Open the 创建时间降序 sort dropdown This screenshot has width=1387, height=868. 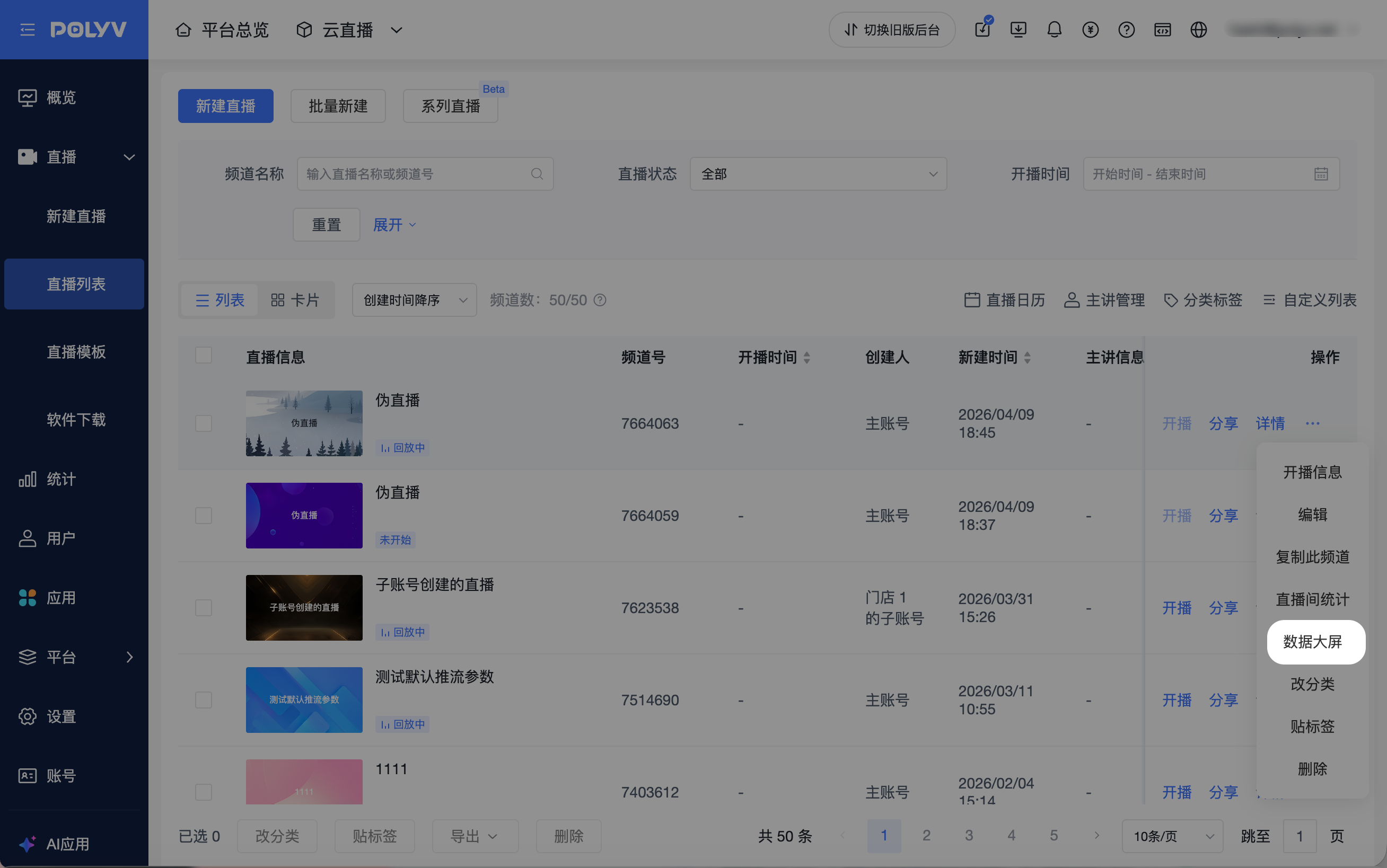click(x=414, y=300)
